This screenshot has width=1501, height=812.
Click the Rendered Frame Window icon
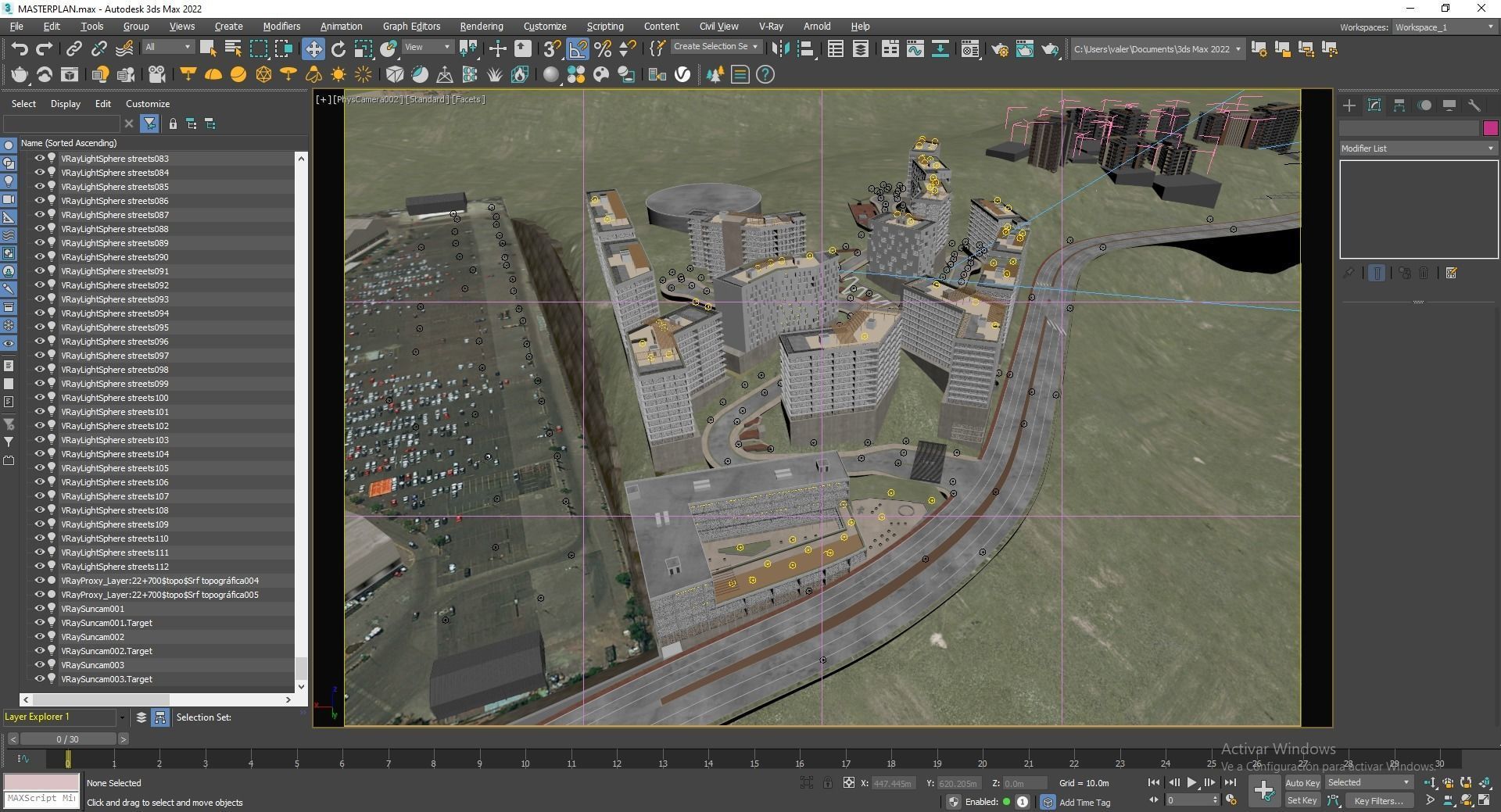click(1025, 49)
